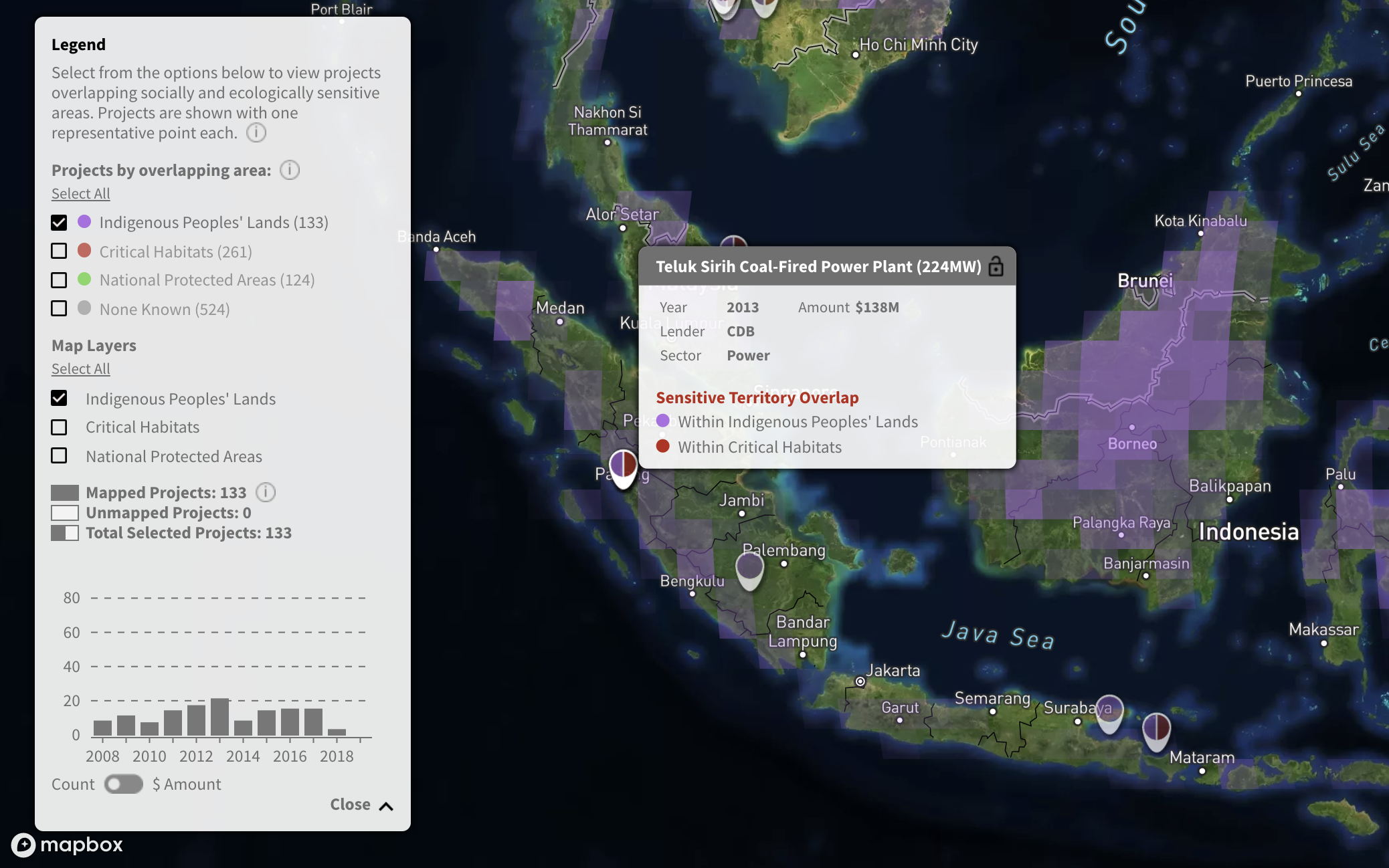Open the info icon next to 'Mapped Projects: 133'
The height and width of the screenshot is (868, 1389).
(266, 492)
